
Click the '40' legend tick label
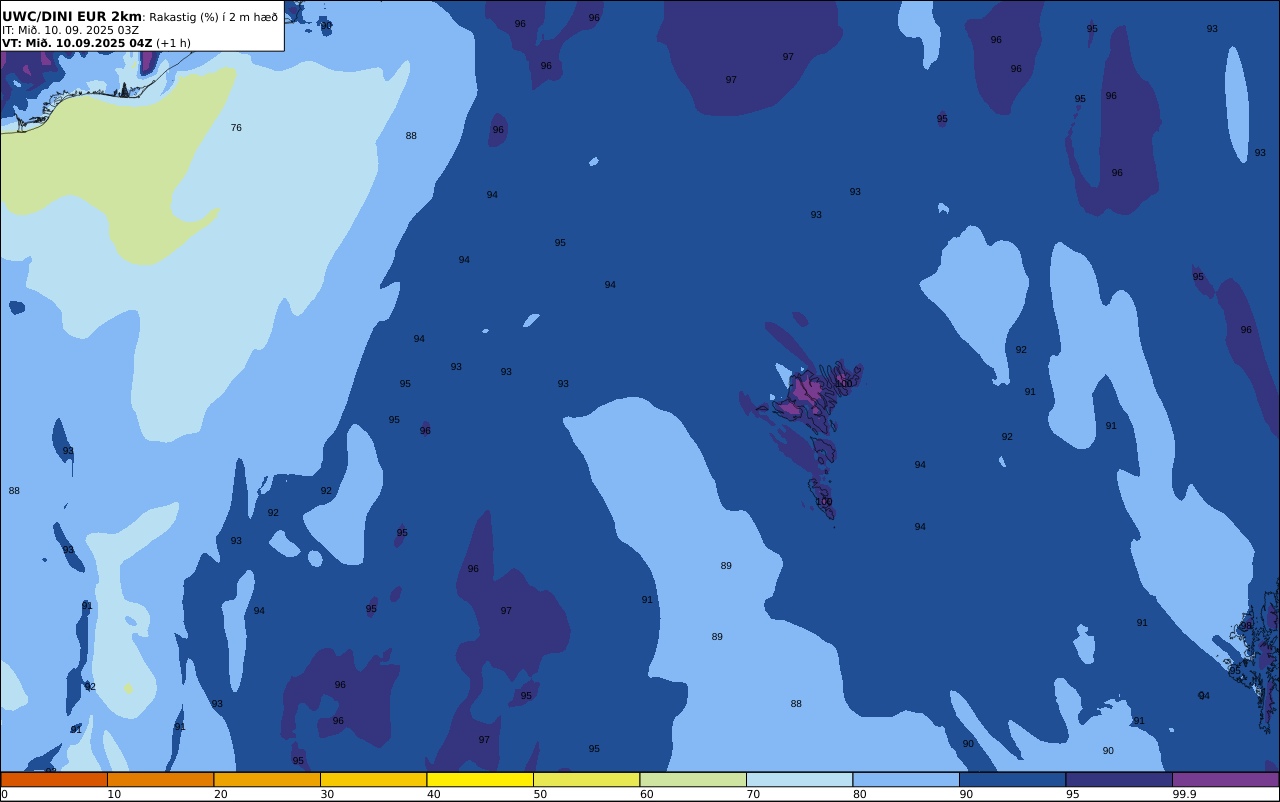click(433, 794)
